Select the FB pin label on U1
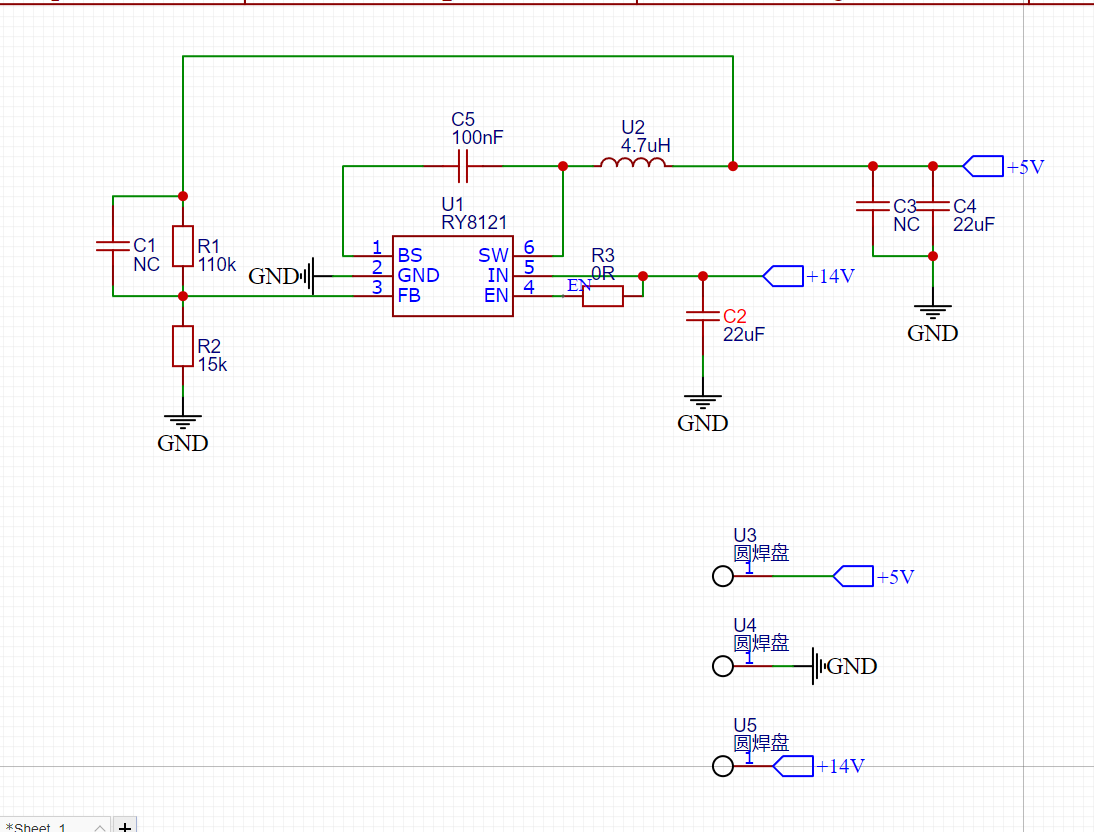The height and width of the screenshot is (832, 1094). pos(409,296)
